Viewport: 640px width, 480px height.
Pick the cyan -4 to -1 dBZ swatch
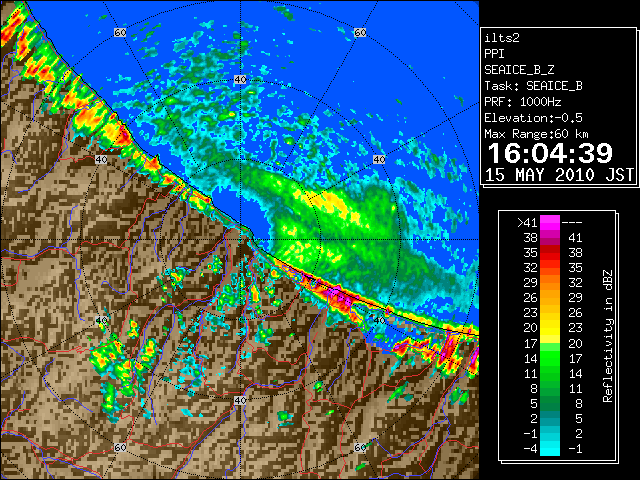tap(550, 449)
